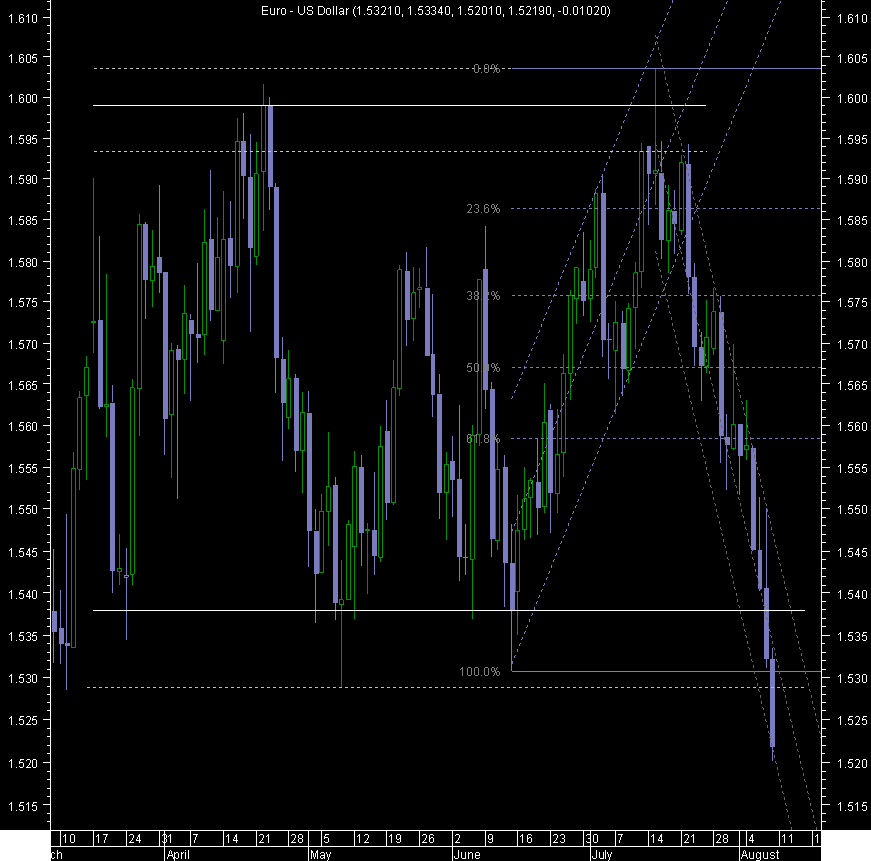The height and width of the screenshot is (861, 871).
Task: Click the May month label on time axis
Action: [321, 854]
